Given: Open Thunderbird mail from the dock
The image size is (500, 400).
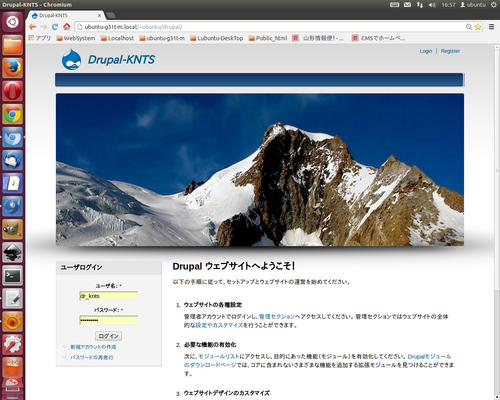Looking at the screenshot, I should point(12,160).
